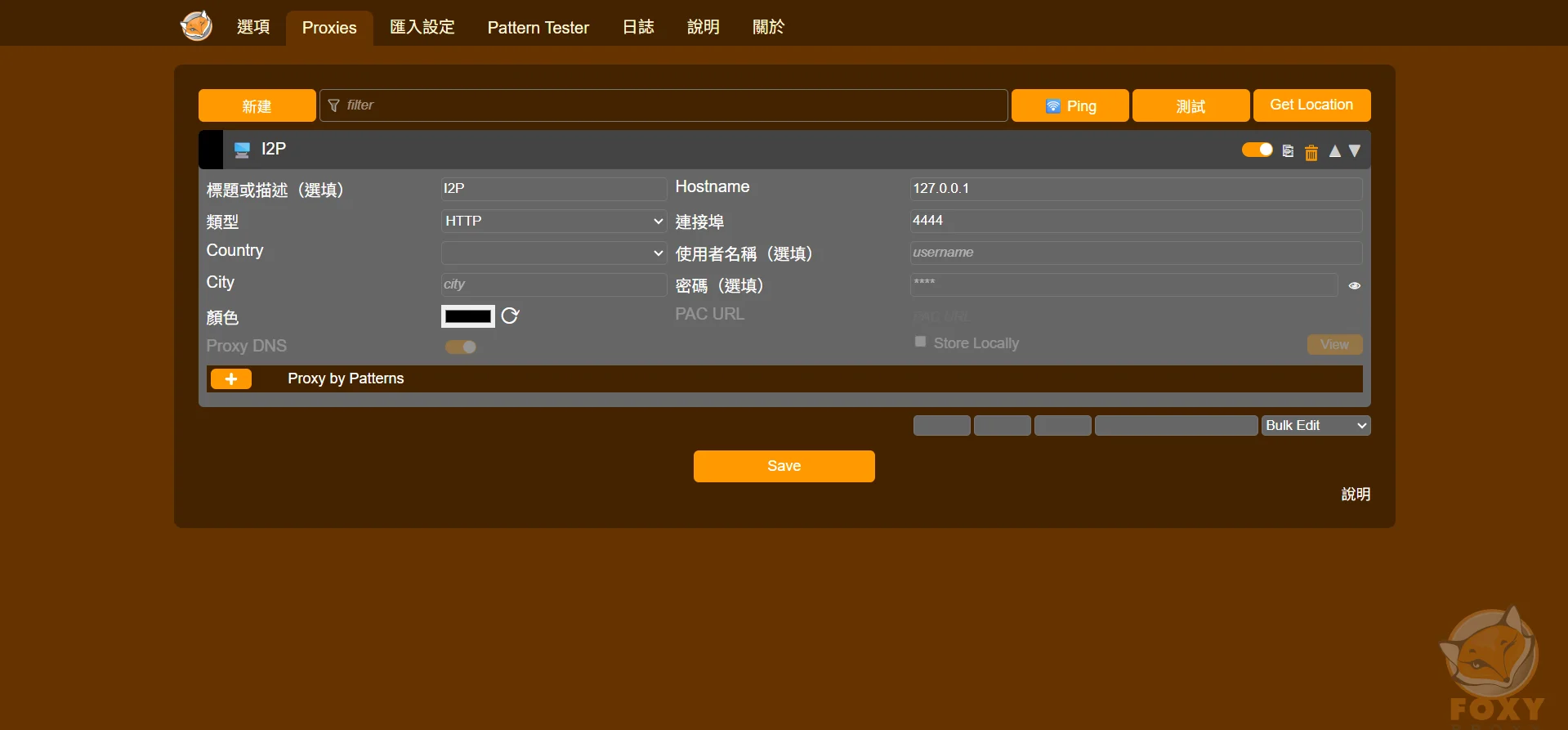Open the HTTP proxy type dropdown
1568x730 pixels.
553,222
